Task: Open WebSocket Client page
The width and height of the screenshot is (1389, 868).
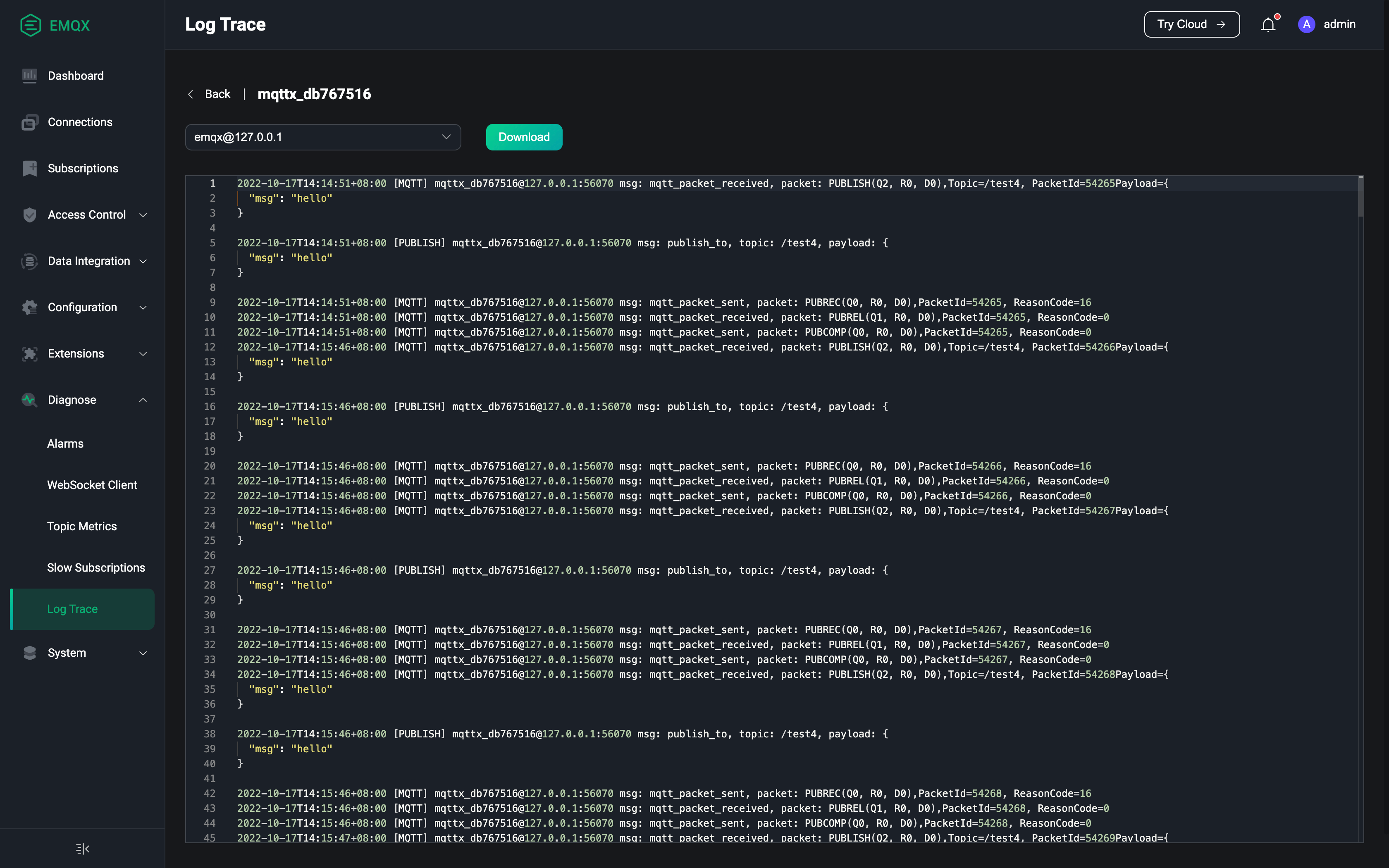Action: pyautogui.click(x=92, y=485)
